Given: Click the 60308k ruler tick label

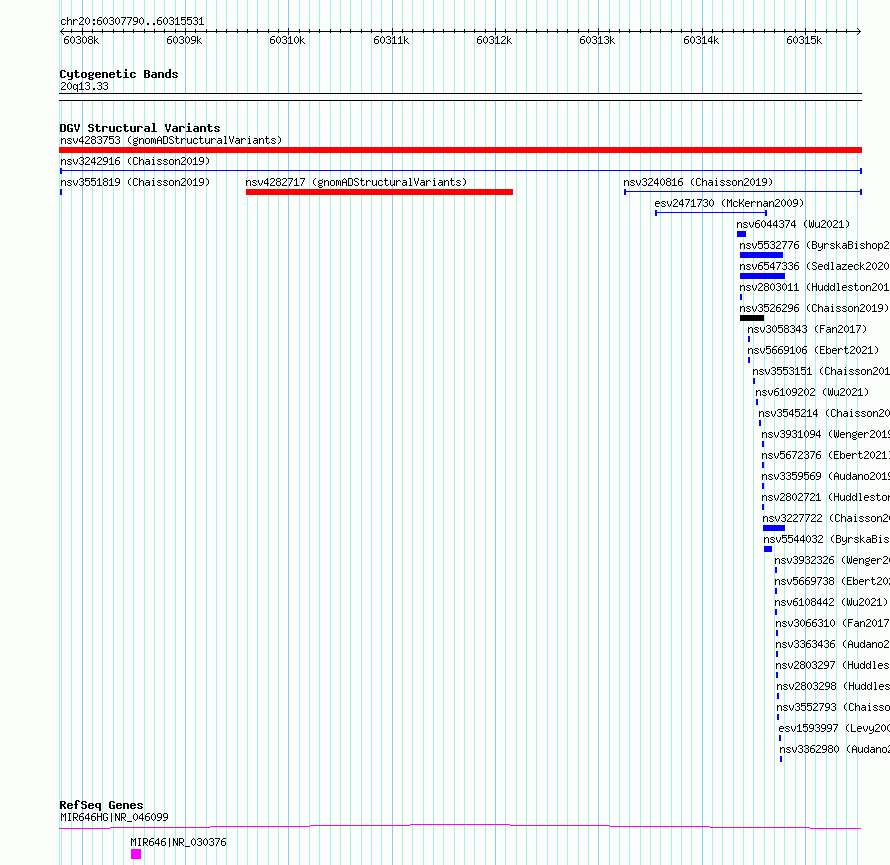Looking at the screenshot, I should pyautogui.click(x=81, y=41).
